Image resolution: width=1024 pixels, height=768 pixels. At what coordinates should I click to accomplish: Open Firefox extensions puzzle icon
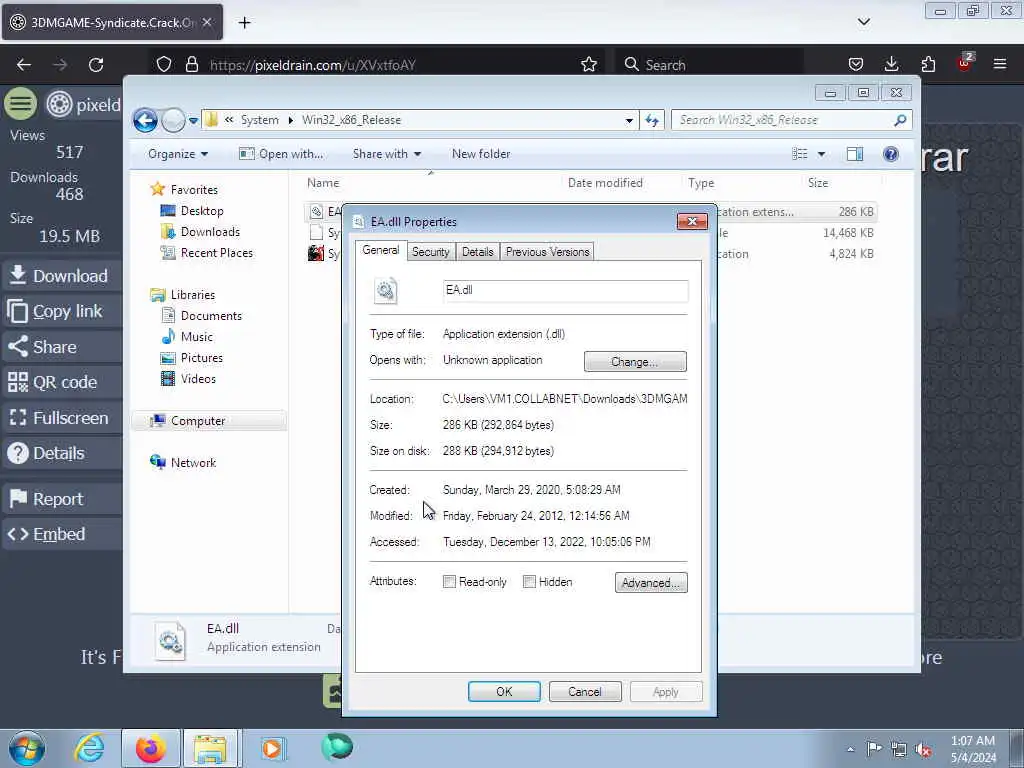click(x=928, y=64)
